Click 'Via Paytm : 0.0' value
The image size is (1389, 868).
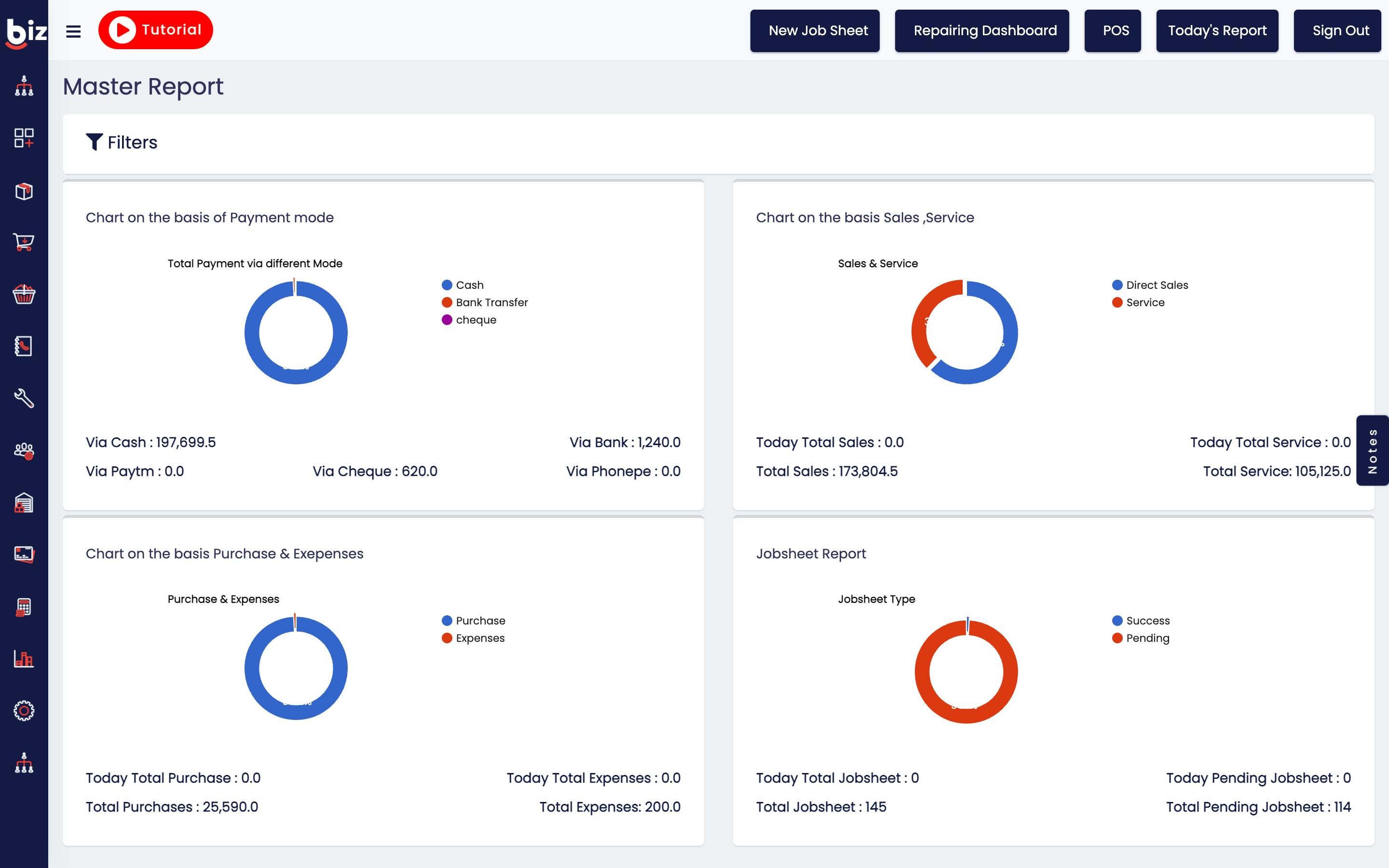[135, 471]
